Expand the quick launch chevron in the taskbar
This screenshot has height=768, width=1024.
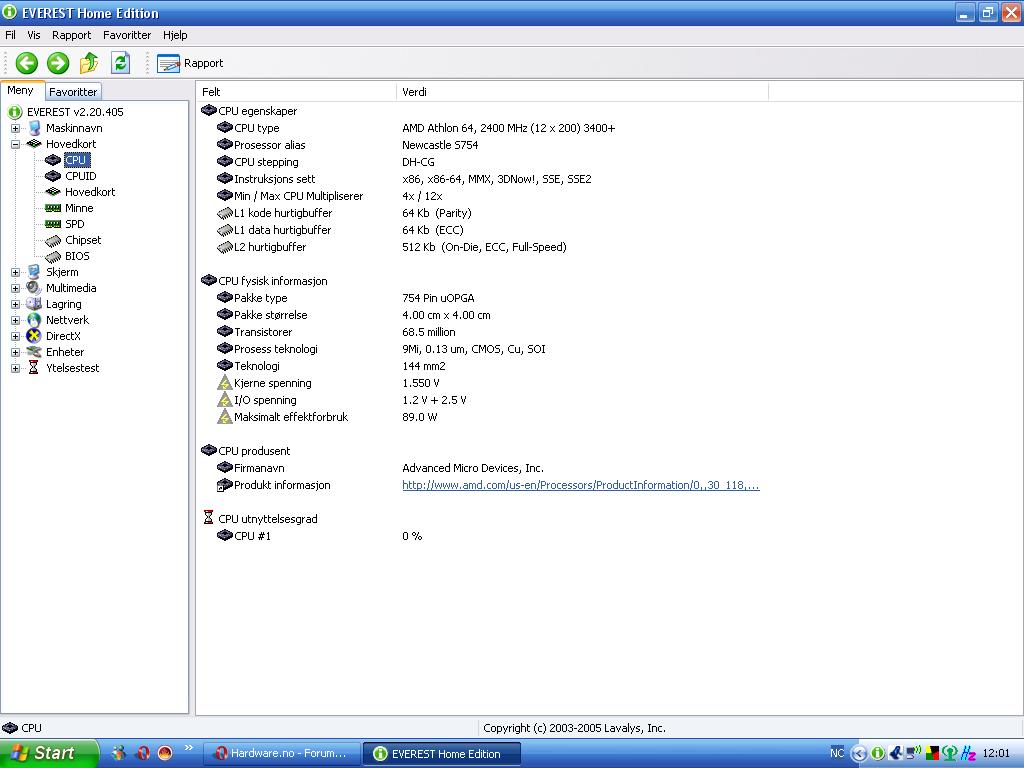pos(189,748)
